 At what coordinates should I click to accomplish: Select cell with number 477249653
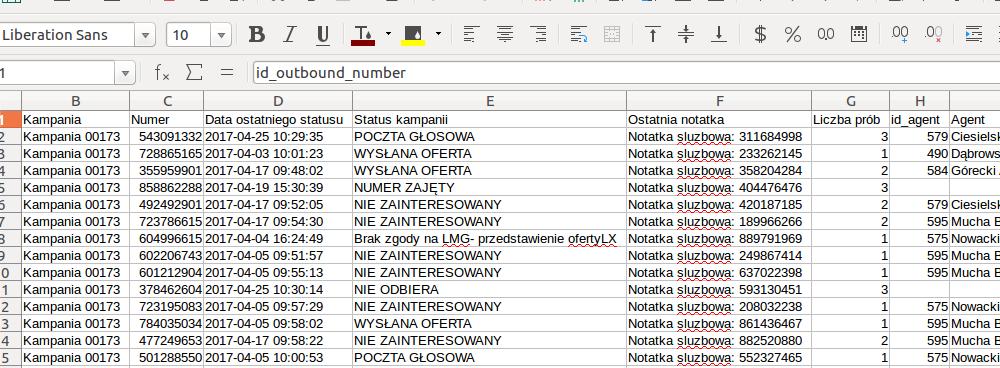167,341
